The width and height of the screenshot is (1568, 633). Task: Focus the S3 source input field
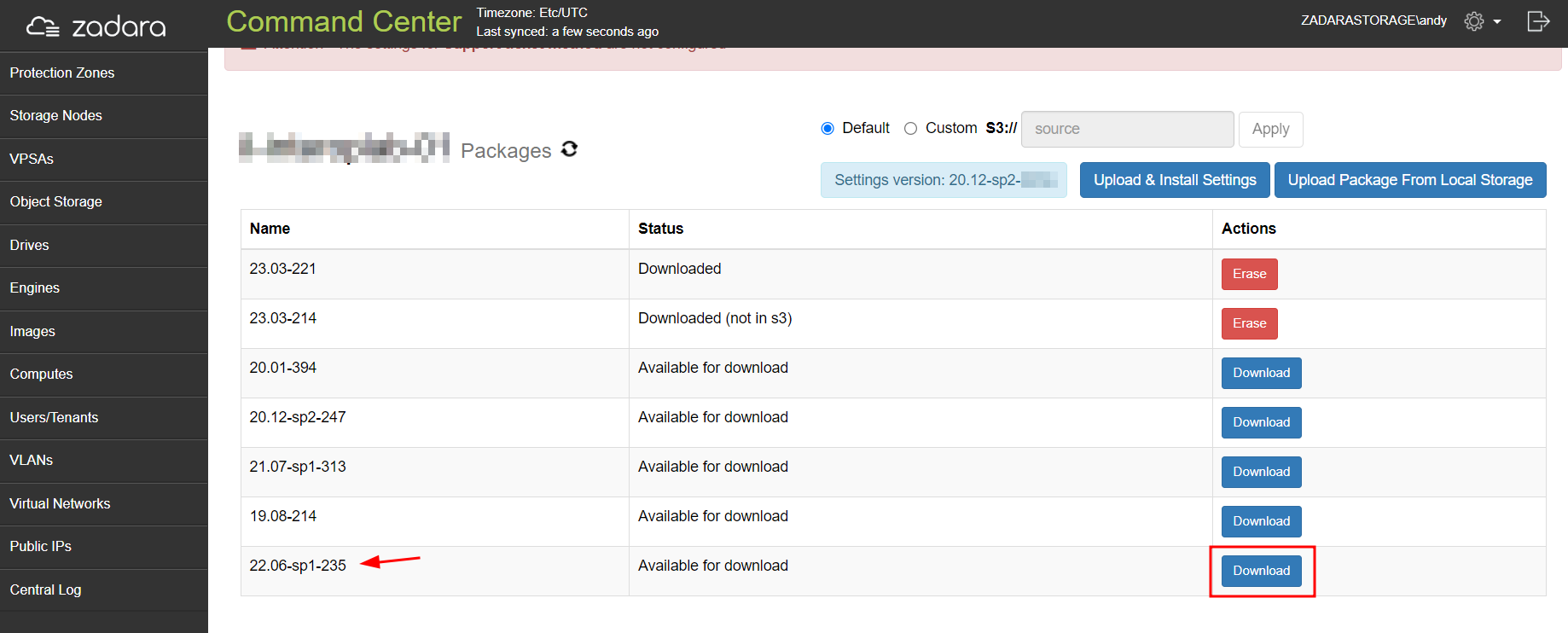pos(1127,129)
